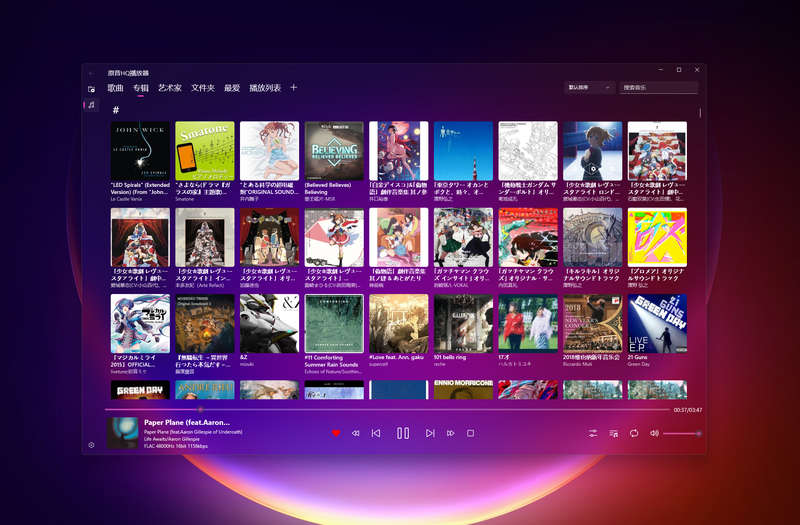Image resolution: width=800 pixels, height=525 pixels.
Task: Switch to the 文件夹 tab
Action: click(x=203, y=88)
